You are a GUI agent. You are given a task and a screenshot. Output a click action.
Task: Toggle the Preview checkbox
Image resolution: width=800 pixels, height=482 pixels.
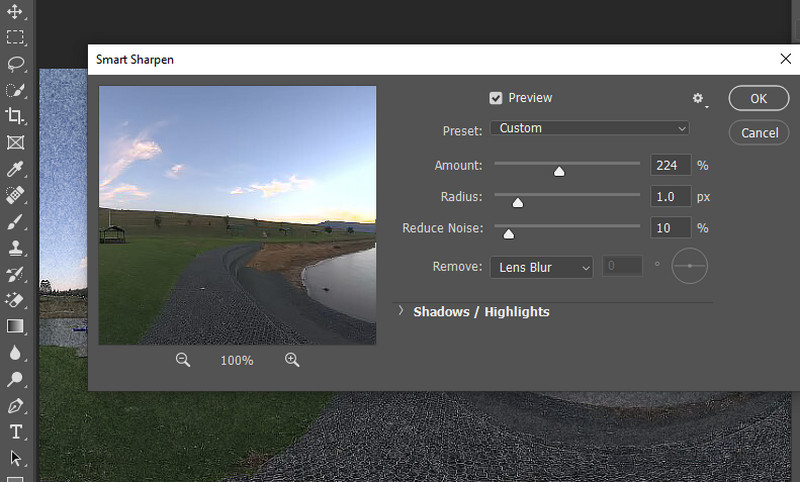click(x=496, y=98)
